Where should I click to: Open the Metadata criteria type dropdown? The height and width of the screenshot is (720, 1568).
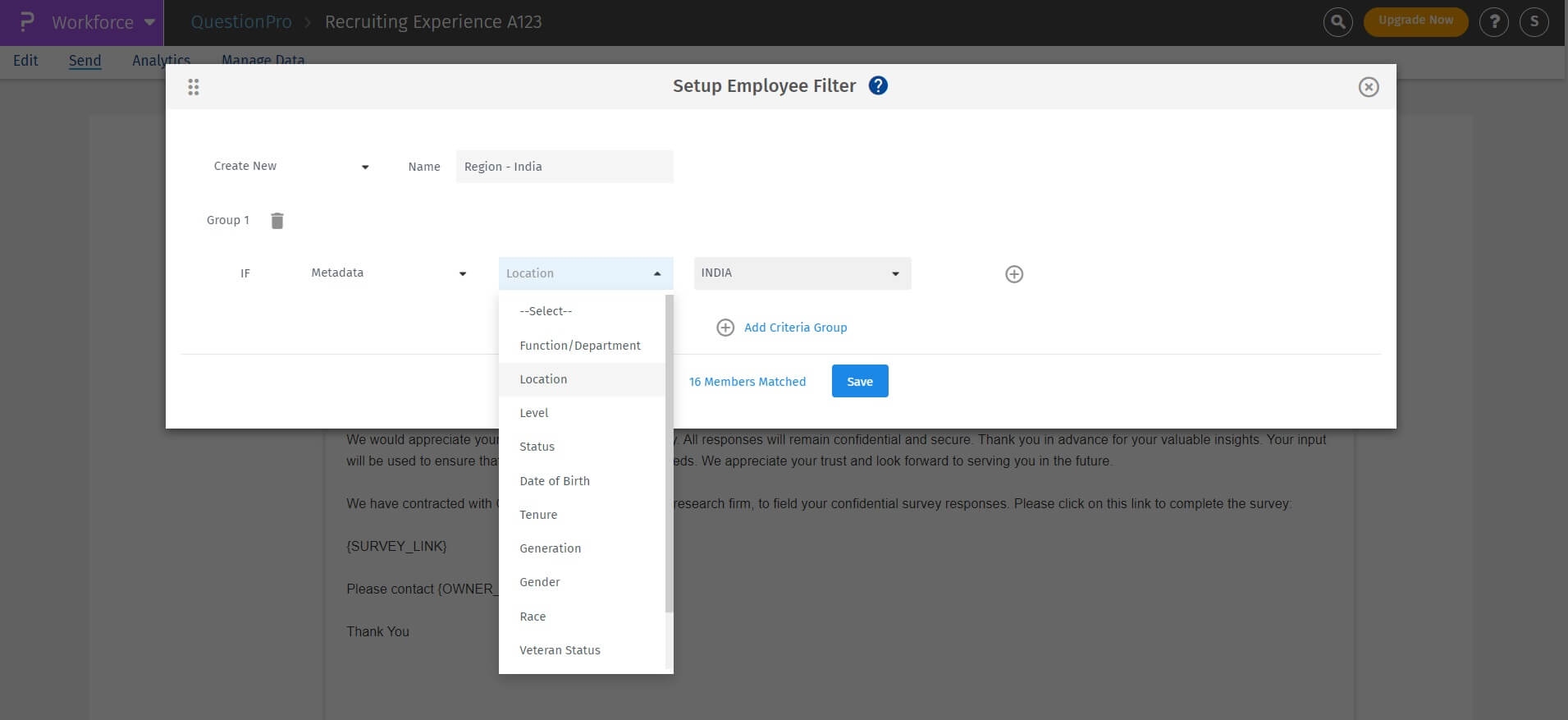click(x=388, y=273)
